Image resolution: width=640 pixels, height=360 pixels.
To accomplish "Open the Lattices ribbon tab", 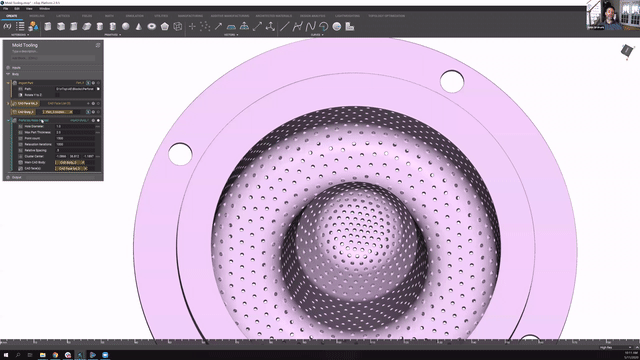I will tap(63, 16).
